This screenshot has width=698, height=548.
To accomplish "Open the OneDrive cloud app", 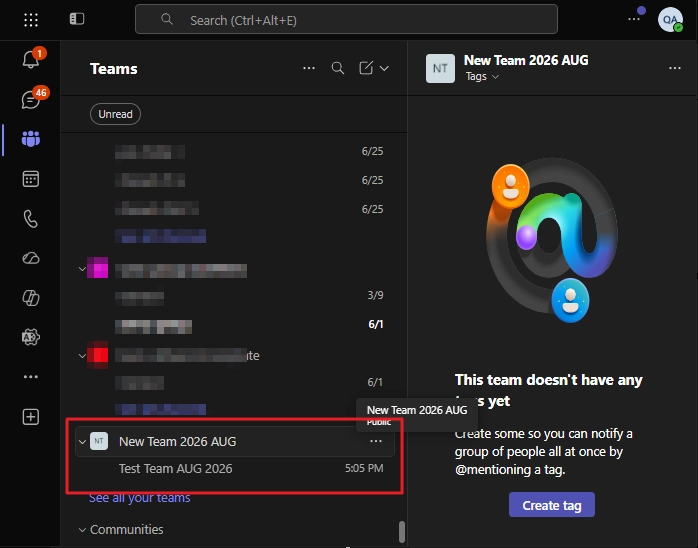I will pyautogui.click(x=31, y=258).
